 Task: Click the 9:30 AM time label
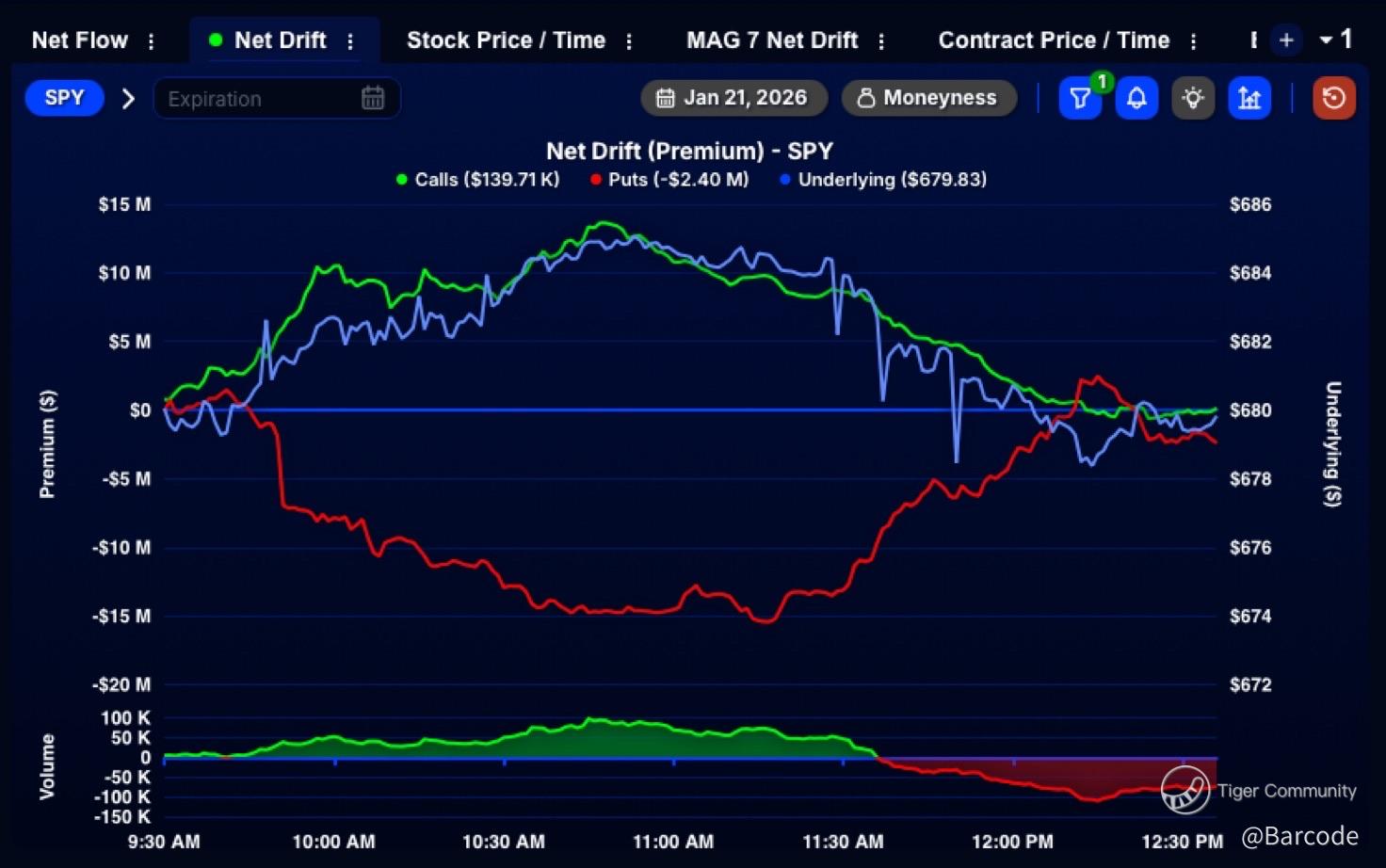coord(164,842)
